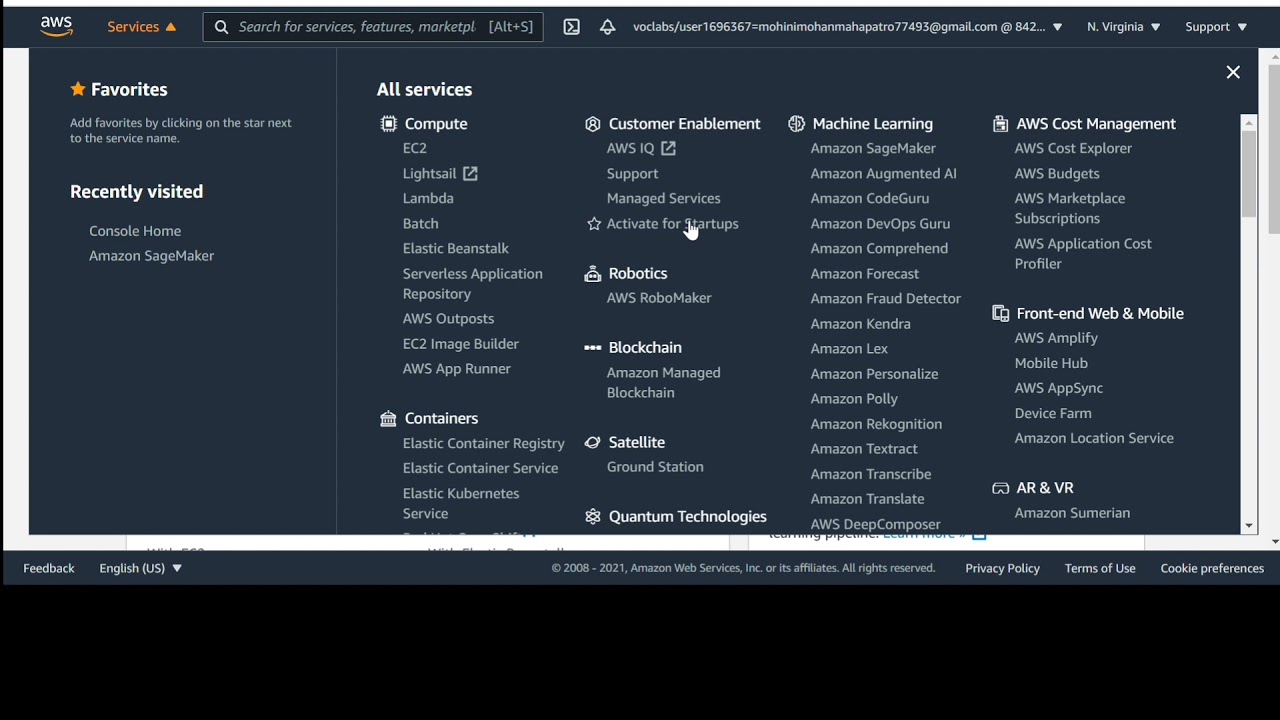Open AWS Cost Explorer

coord(1073,148)
